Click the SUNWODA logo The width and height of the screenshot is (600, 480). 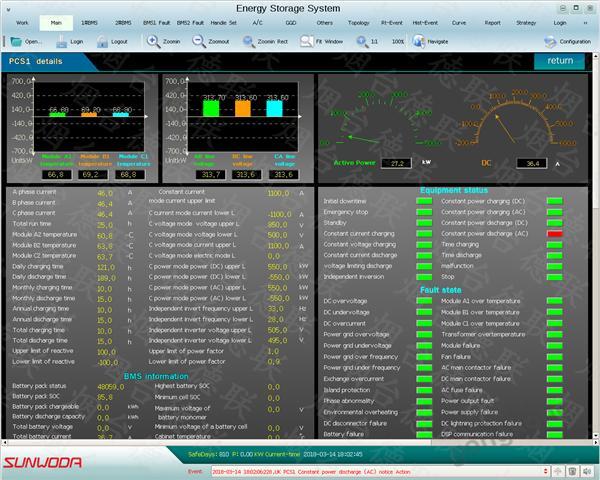point(43,462)
